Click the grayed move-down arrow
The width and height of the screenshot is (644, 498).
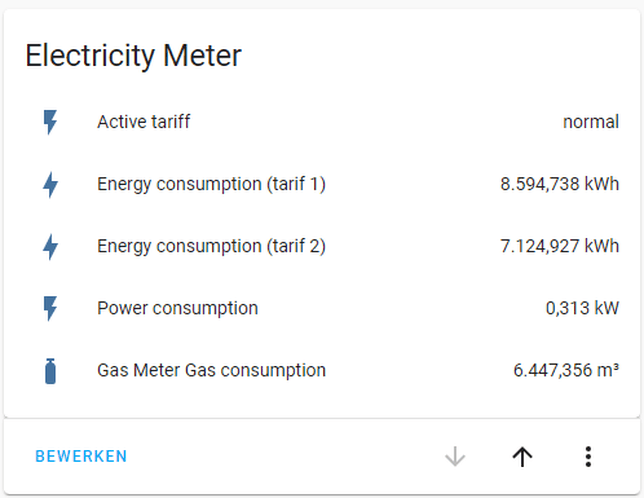click(455, 457)
